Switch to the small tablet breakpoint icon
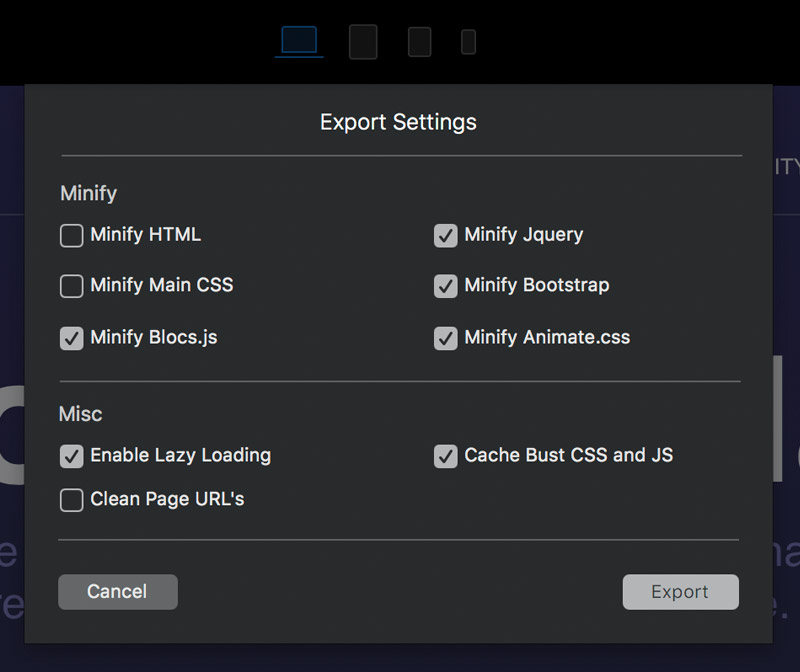Viewport: 800px width, 672px height. click(419, 42)
